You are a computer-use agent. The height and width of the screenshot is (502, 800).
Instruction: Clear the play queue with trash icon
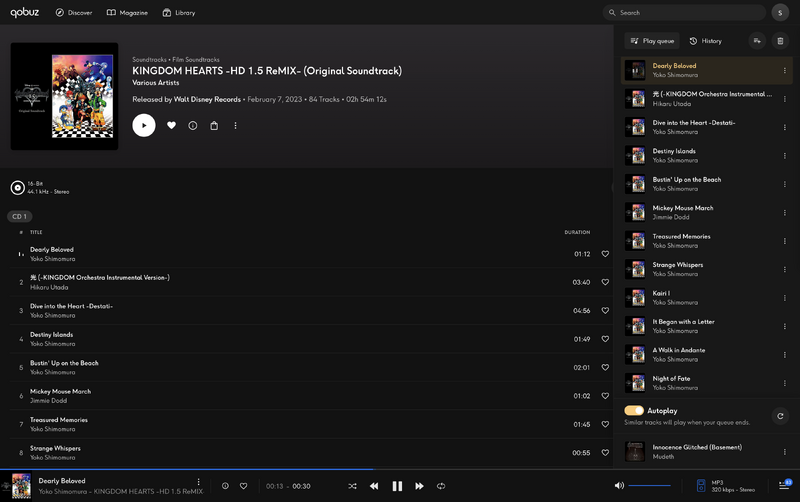click(780, 41)
